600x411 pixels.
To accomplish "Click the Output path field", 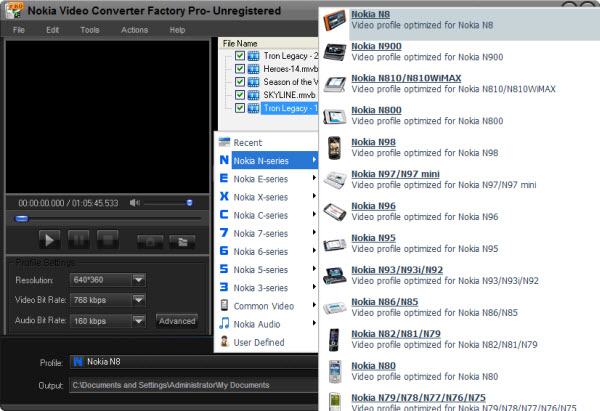I will click(194, 385).
